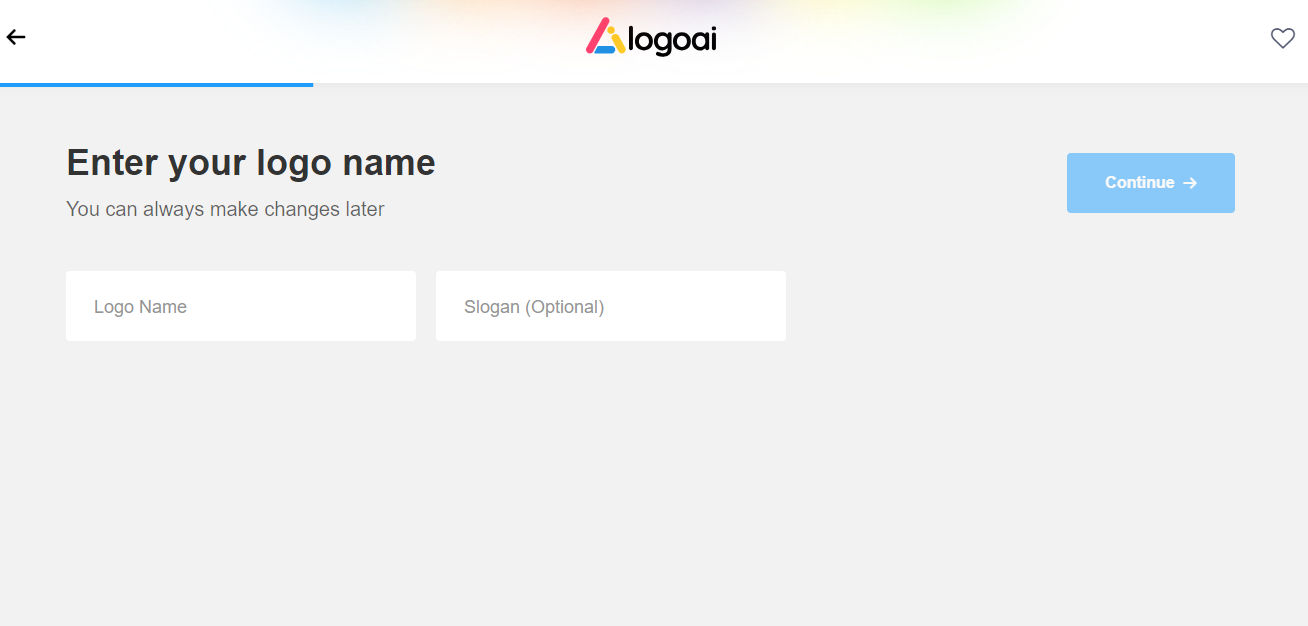Click the 'Enter your logo name' heading
The height and width of the screenshot is (626, 1308).
click(250, 162)
